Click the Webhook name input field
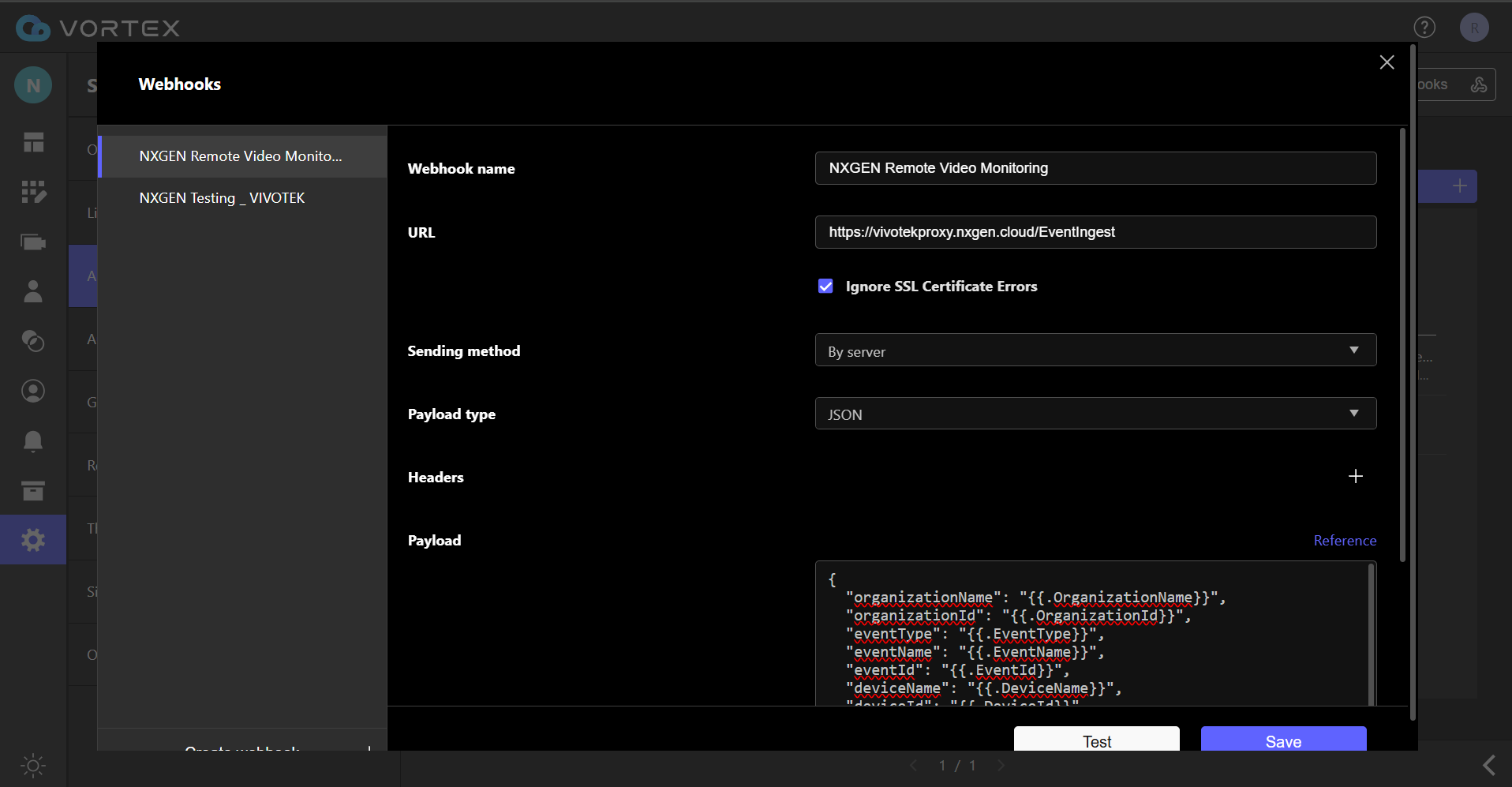The height and width of the screenshot is (787, 1512). (x=1095, y=168)
